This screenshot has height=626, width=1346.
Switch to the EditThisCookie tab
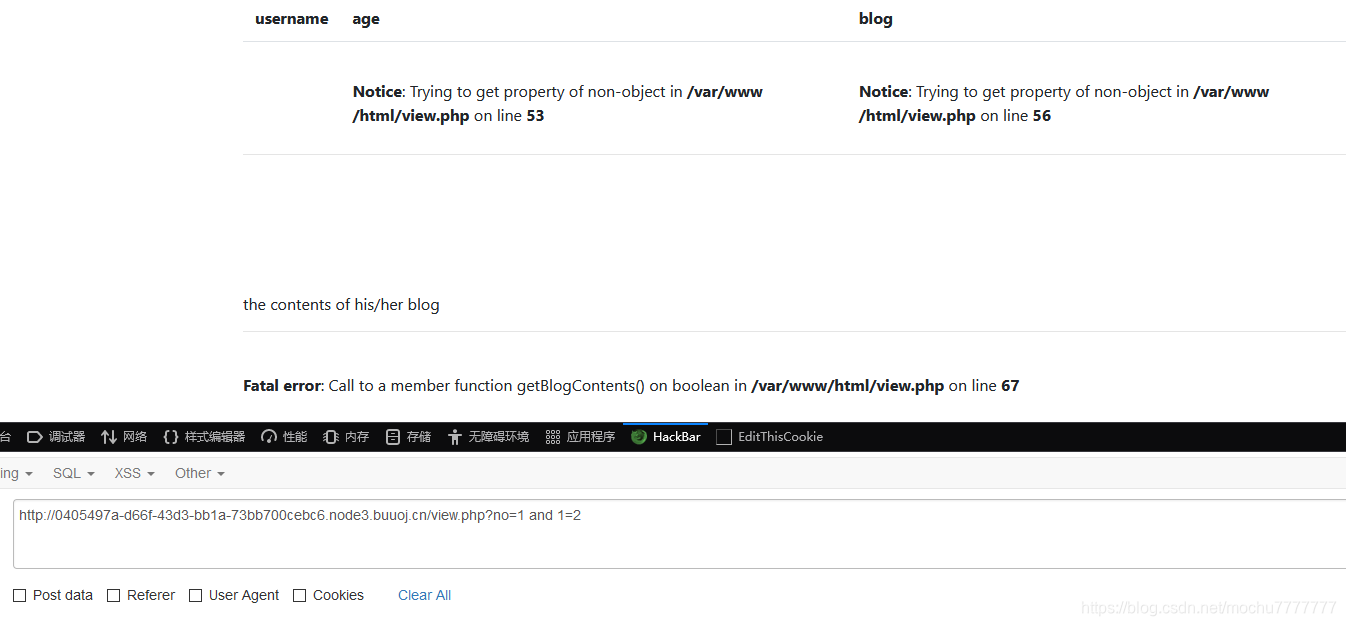(x=770, y=437)
